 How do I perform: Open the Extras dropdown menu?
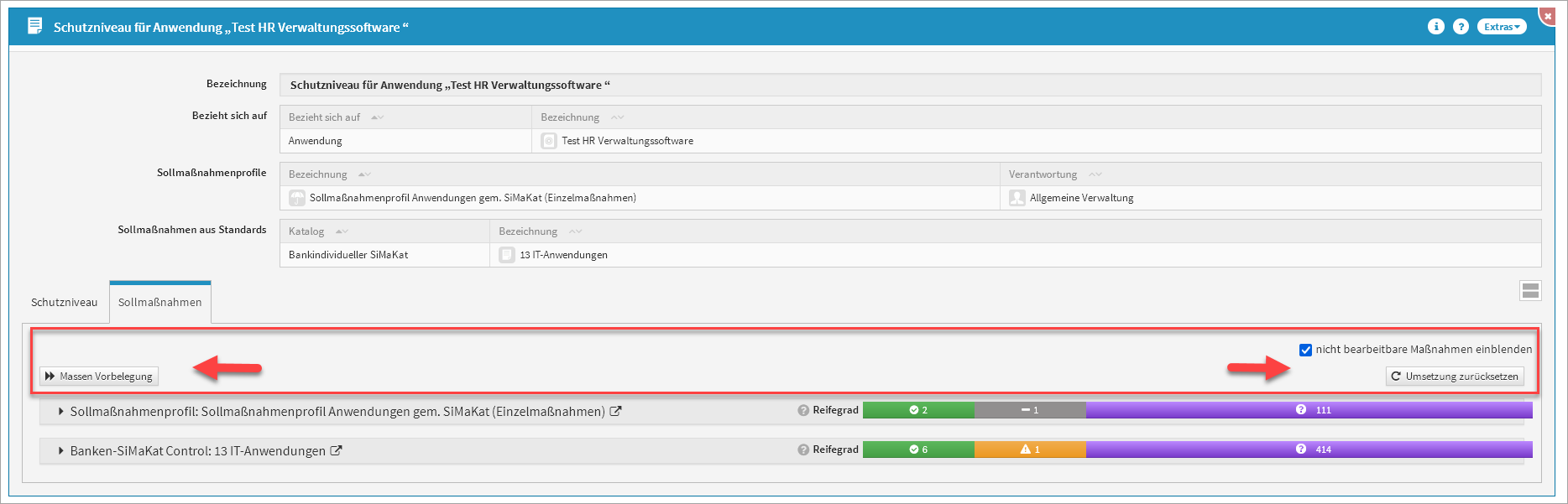(x=1501, y=27)
